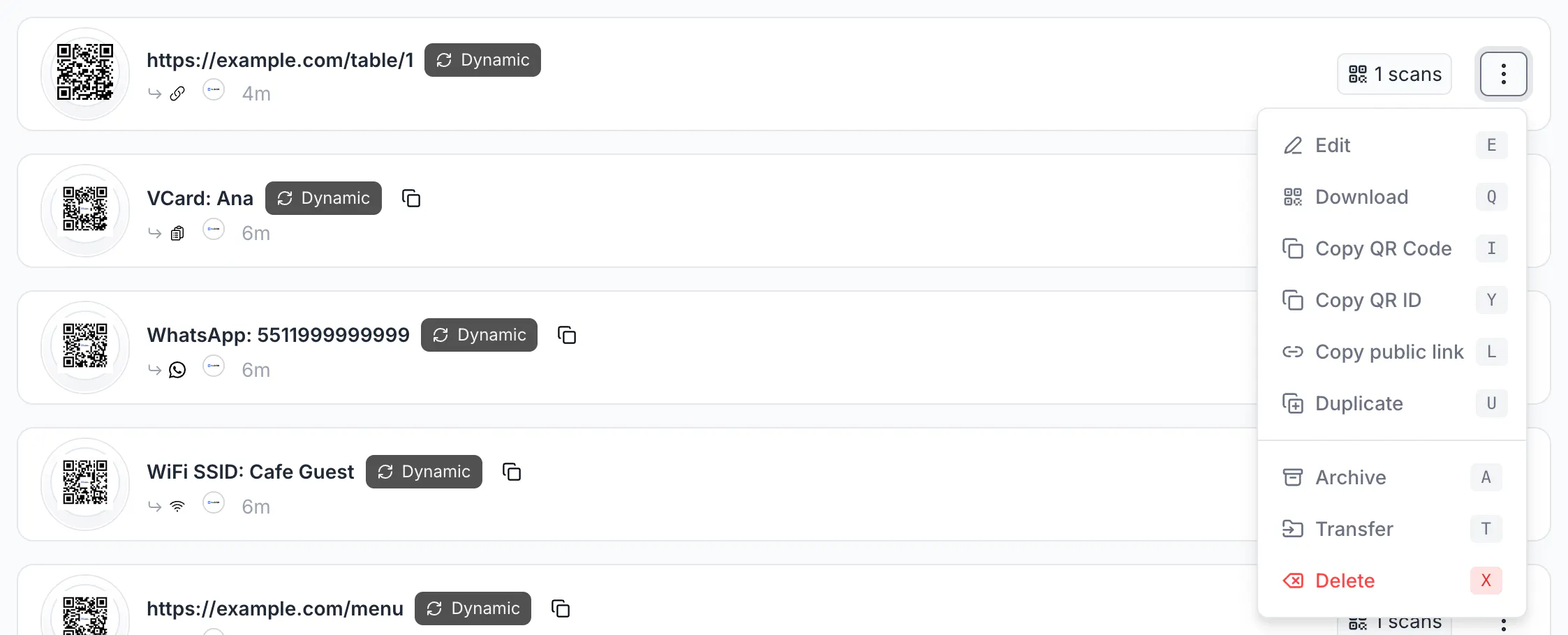Image resolution: width=1568 pixels, height=635 pixels.
Task: Click the copy icon beside WiFi SSID: Cafe Guest
Action: [512, 472]
